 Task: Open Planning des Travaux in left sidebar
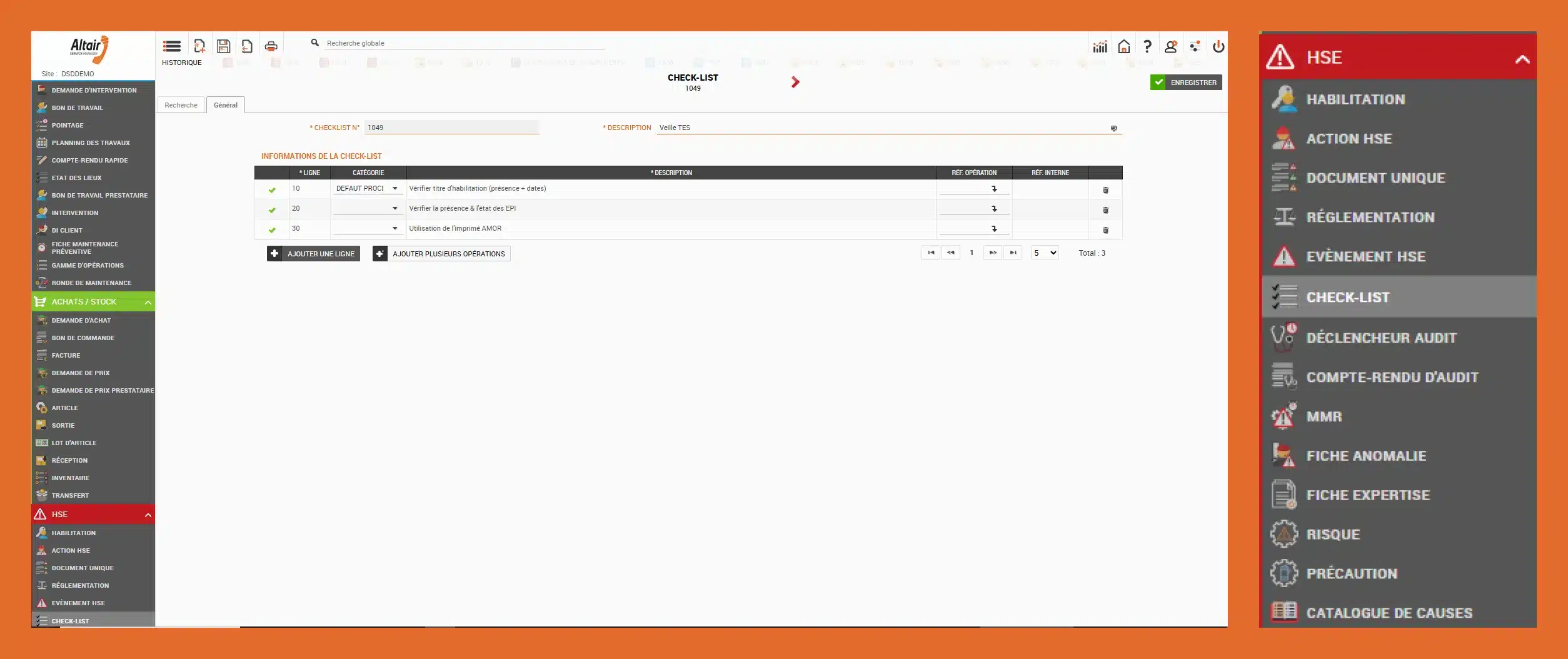[93, 143]
